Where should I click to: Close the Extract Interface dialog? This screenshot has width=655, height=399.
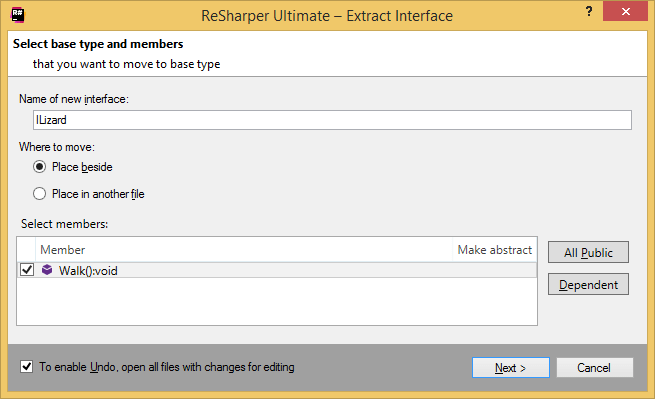click(625, 11)
